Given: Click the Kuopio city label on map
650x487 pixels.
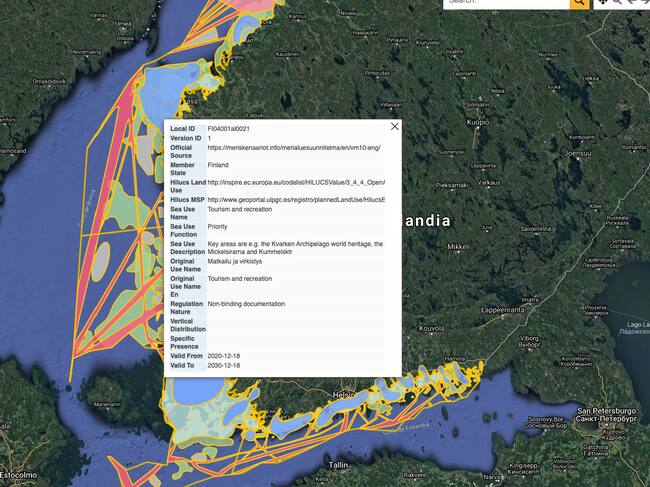Looking at the screenshot, I should tap(478, 122).
